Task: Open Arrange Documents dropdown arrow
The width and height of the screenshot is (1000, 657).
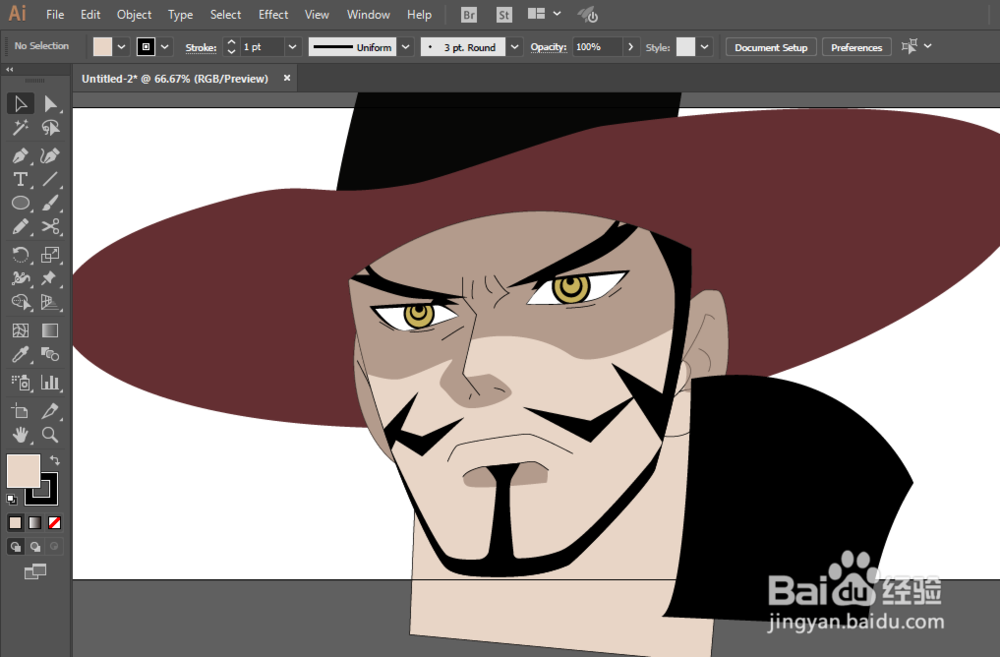Action: tap(557, 13)
